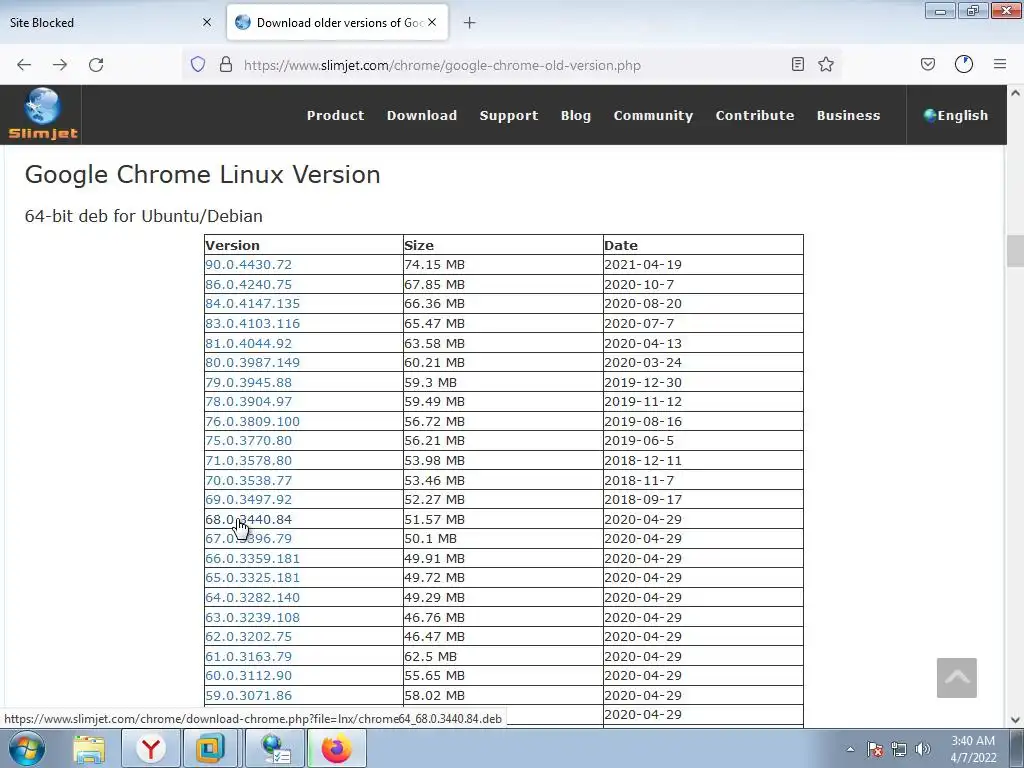Viewport: 1024px width, 768px height.
Task: Show hidden system tray icons arrow
Action: pos(850,750)
